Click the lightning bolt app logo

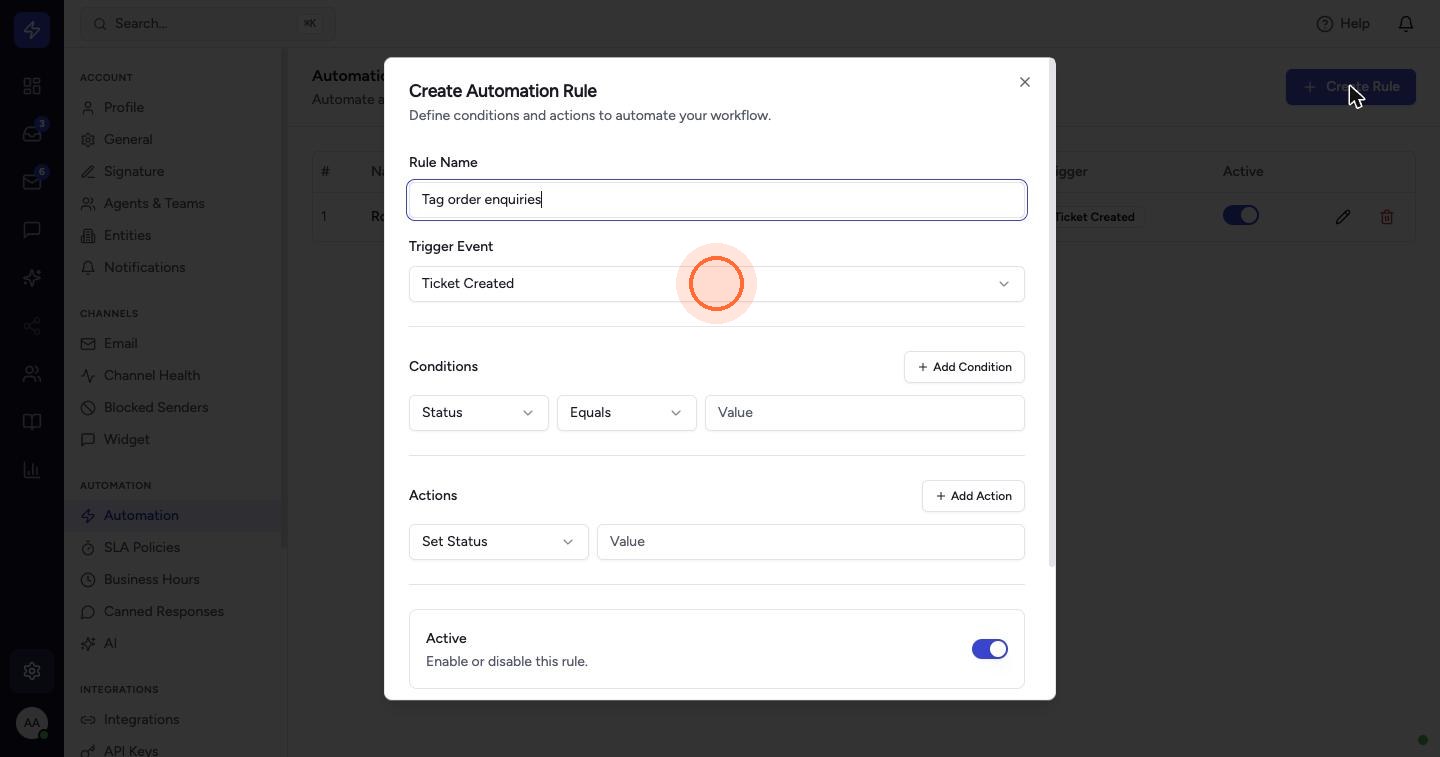[x=32, y=30]
